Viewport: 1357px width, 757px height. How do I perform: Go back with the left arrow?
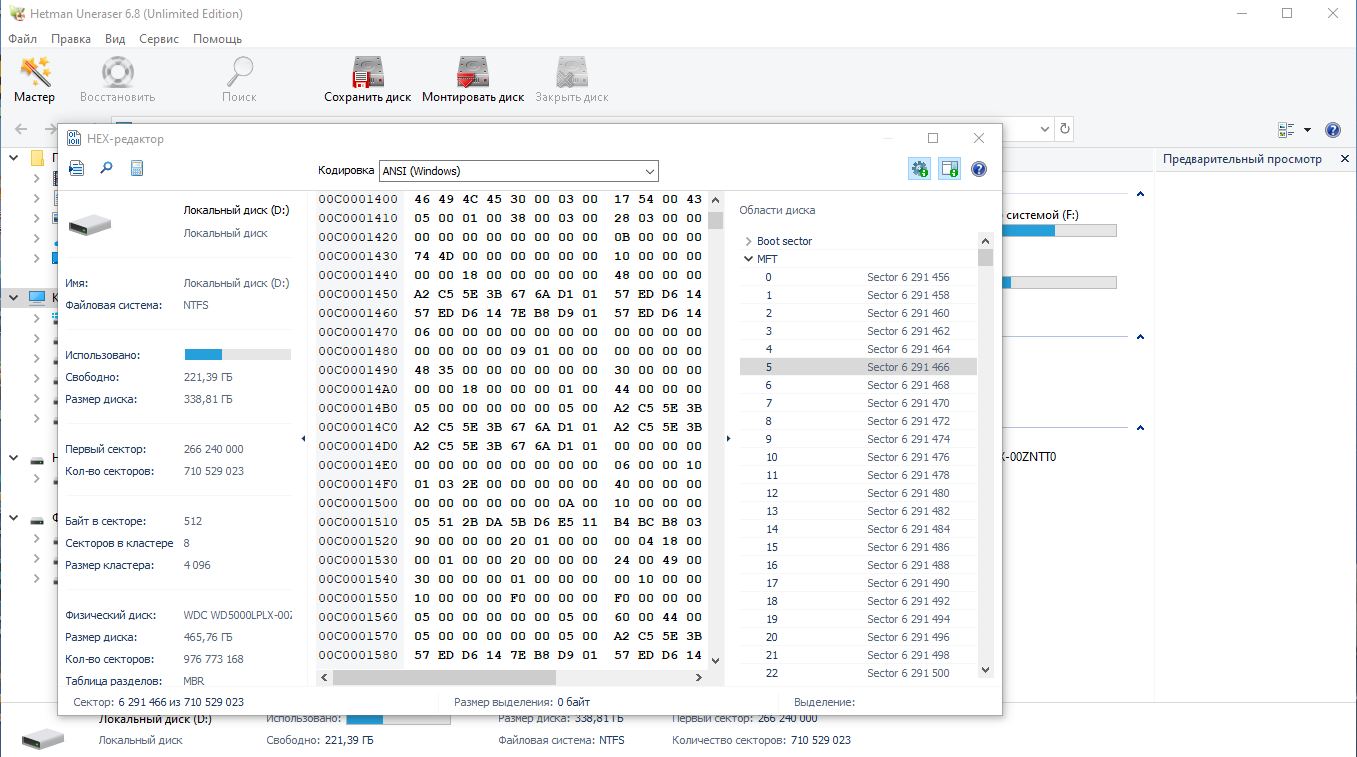coord(22,129)
